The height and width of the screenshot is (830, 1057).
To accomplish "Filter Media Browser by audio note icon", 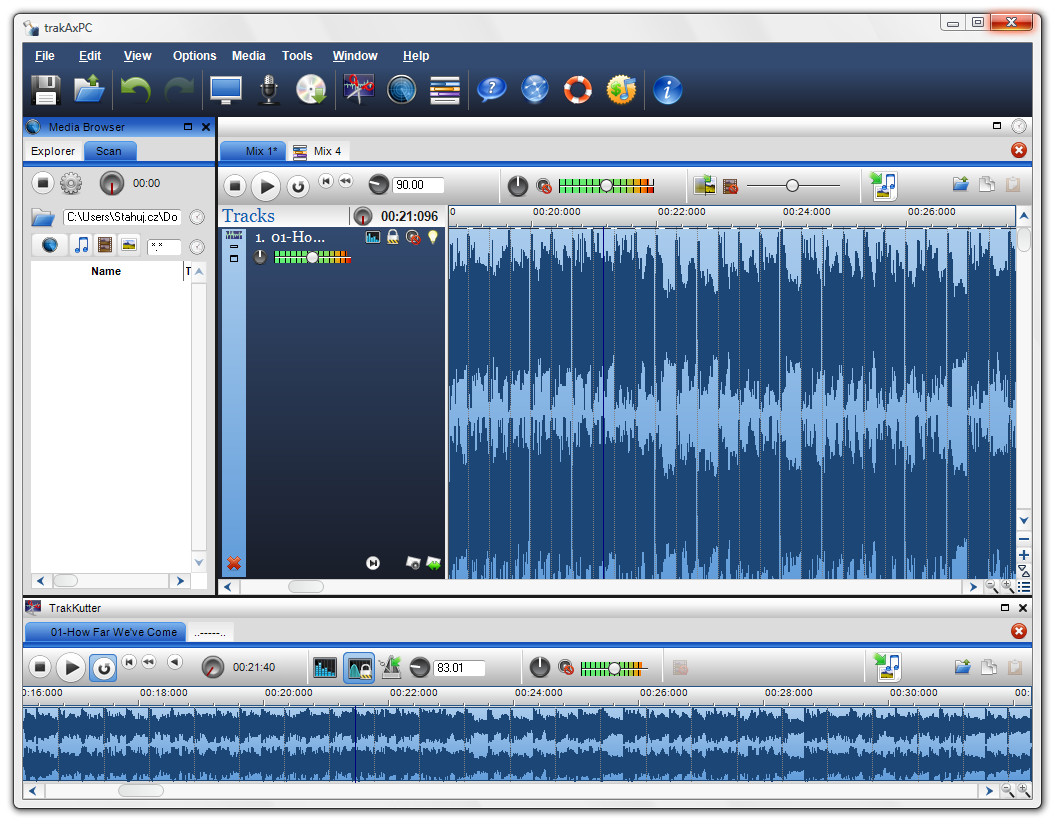I will (82, 244).
